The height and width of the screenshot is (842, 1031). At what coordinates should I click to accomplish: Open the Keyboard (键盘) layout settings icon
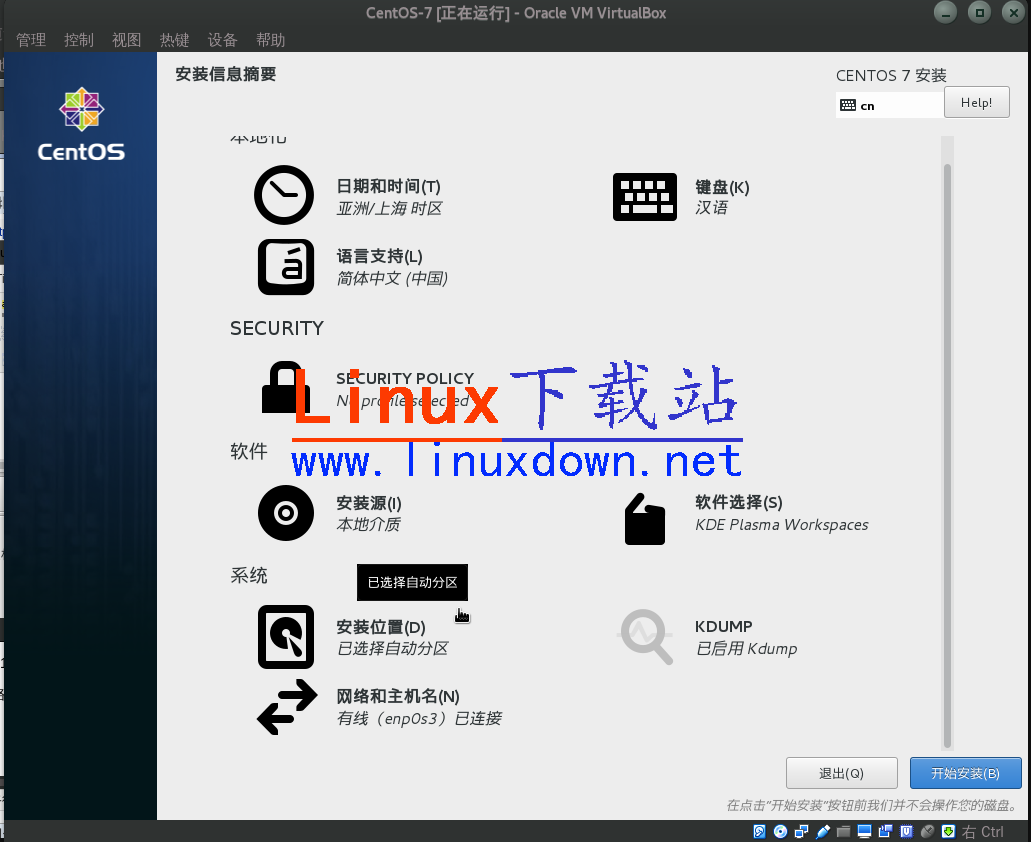[644, 197]
